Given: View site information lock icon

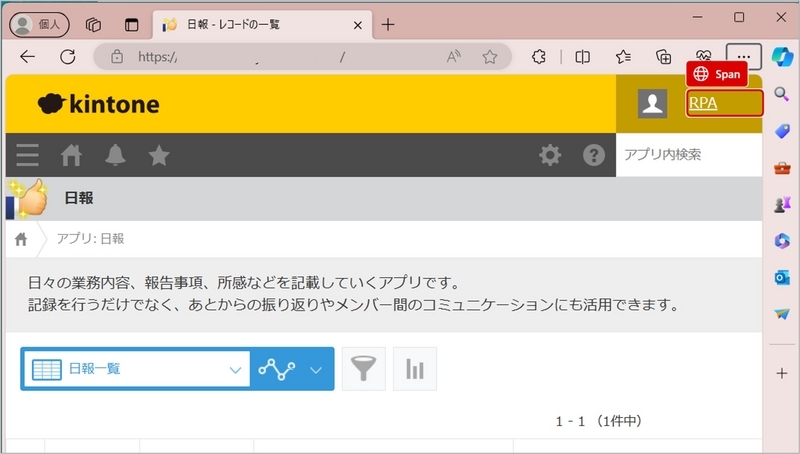Looking at the screenshot, I should [x=117, y=57].
